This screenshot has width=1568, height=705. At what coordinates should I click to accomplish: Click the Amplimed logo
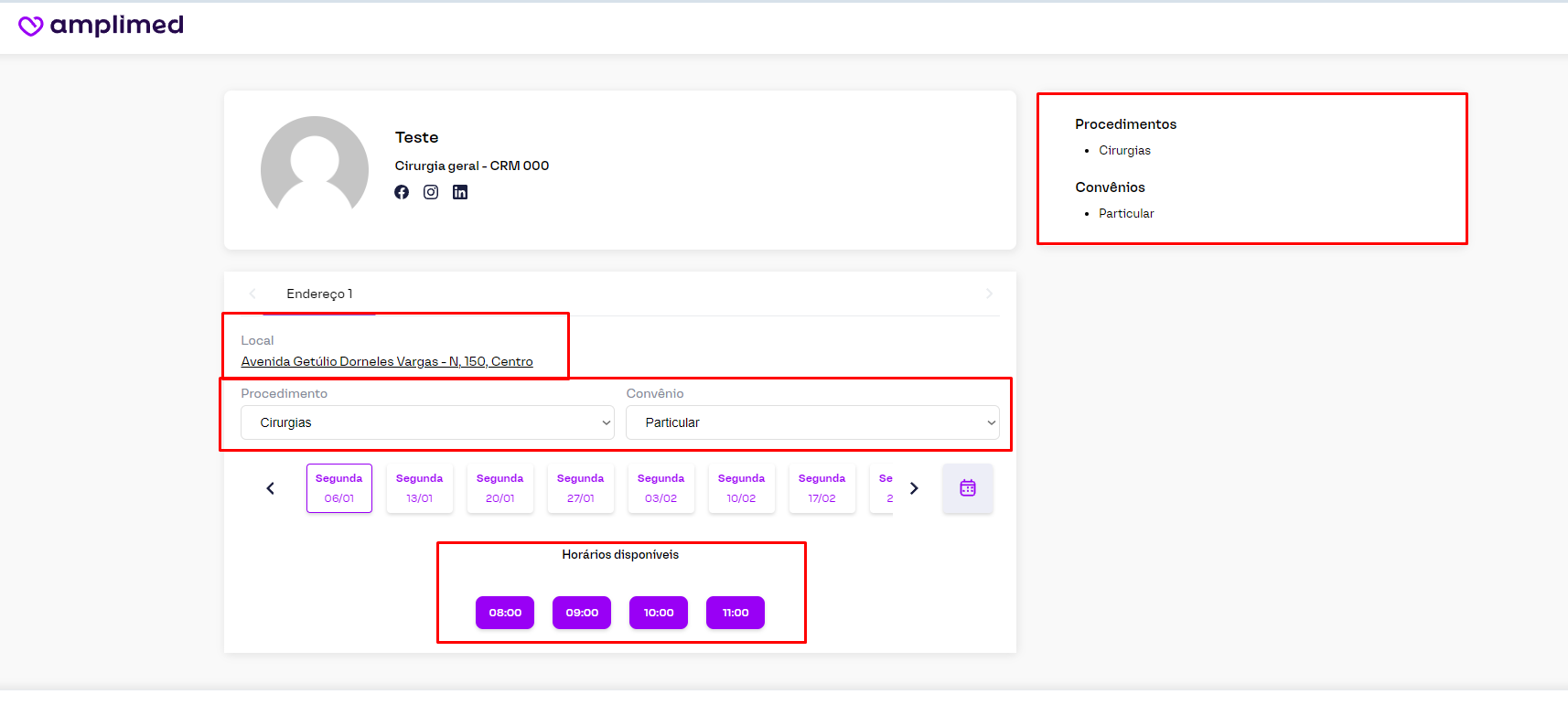102,26
